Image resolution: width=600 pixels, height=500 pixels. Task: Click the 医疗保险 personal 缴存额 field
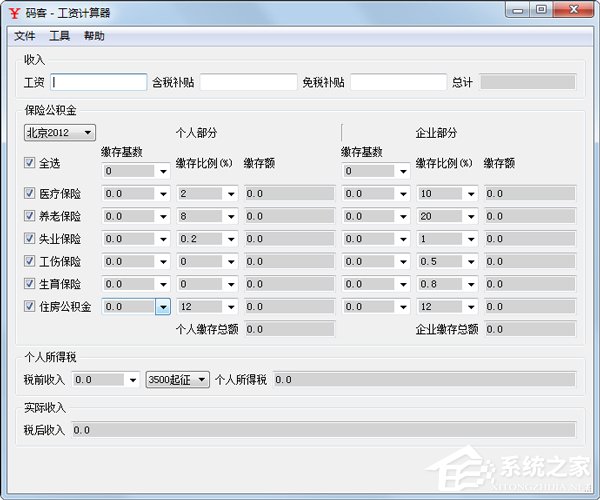[290, 194]
